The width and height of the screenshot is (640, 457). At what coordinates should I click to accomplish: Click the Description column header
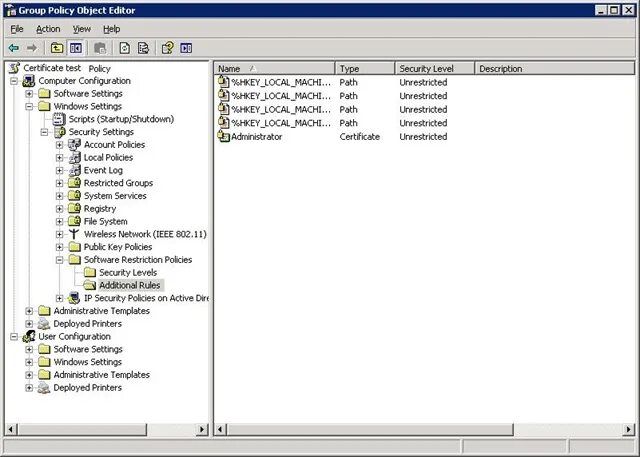point(555,69)
